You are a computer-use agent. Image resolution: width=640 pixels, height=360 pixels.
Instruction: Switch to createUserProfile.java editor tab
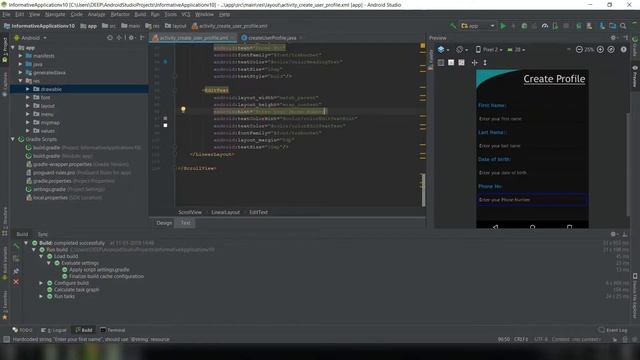click(272, 38)
